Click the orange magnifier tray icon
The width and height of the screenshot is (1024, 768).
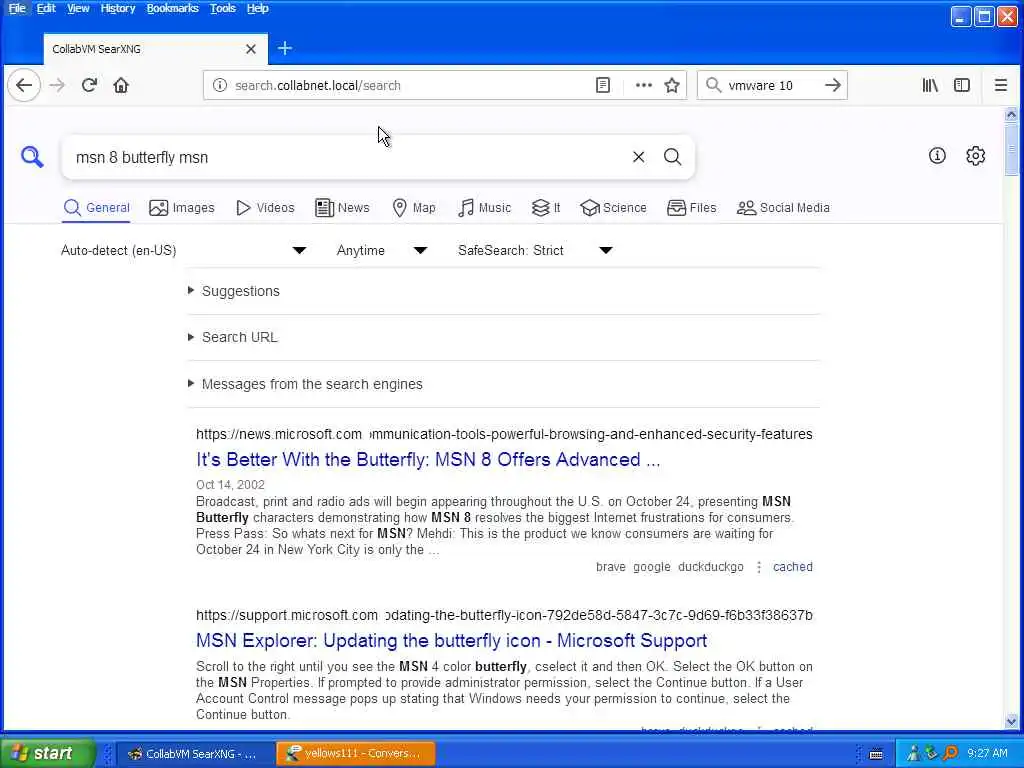tap(950, 753)
